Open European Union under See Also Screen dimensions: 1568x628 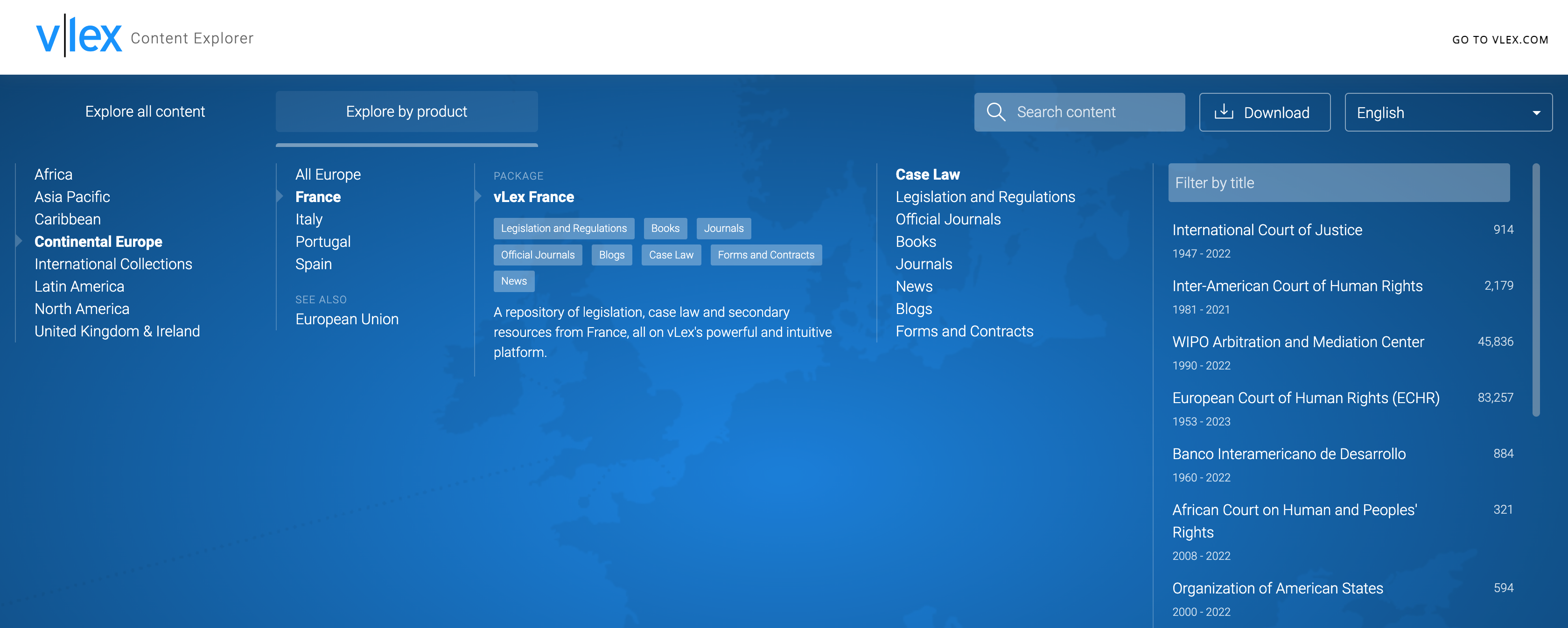(347, 319)
